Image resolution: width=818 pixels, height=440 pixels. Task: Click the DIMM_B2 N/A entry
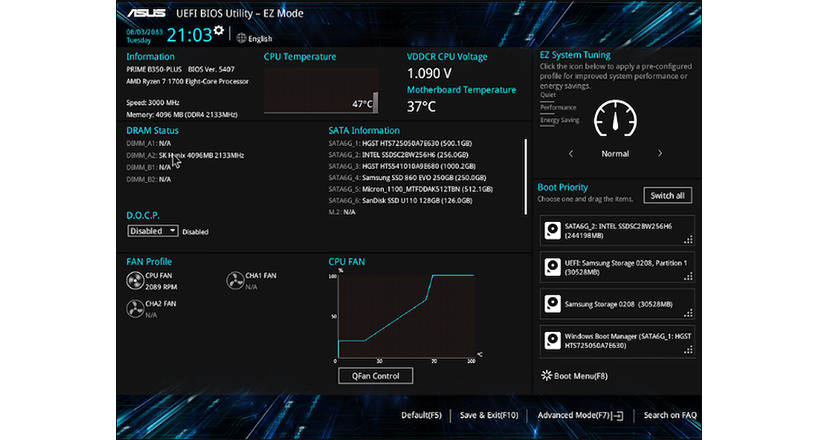click(x=149, y=179)
